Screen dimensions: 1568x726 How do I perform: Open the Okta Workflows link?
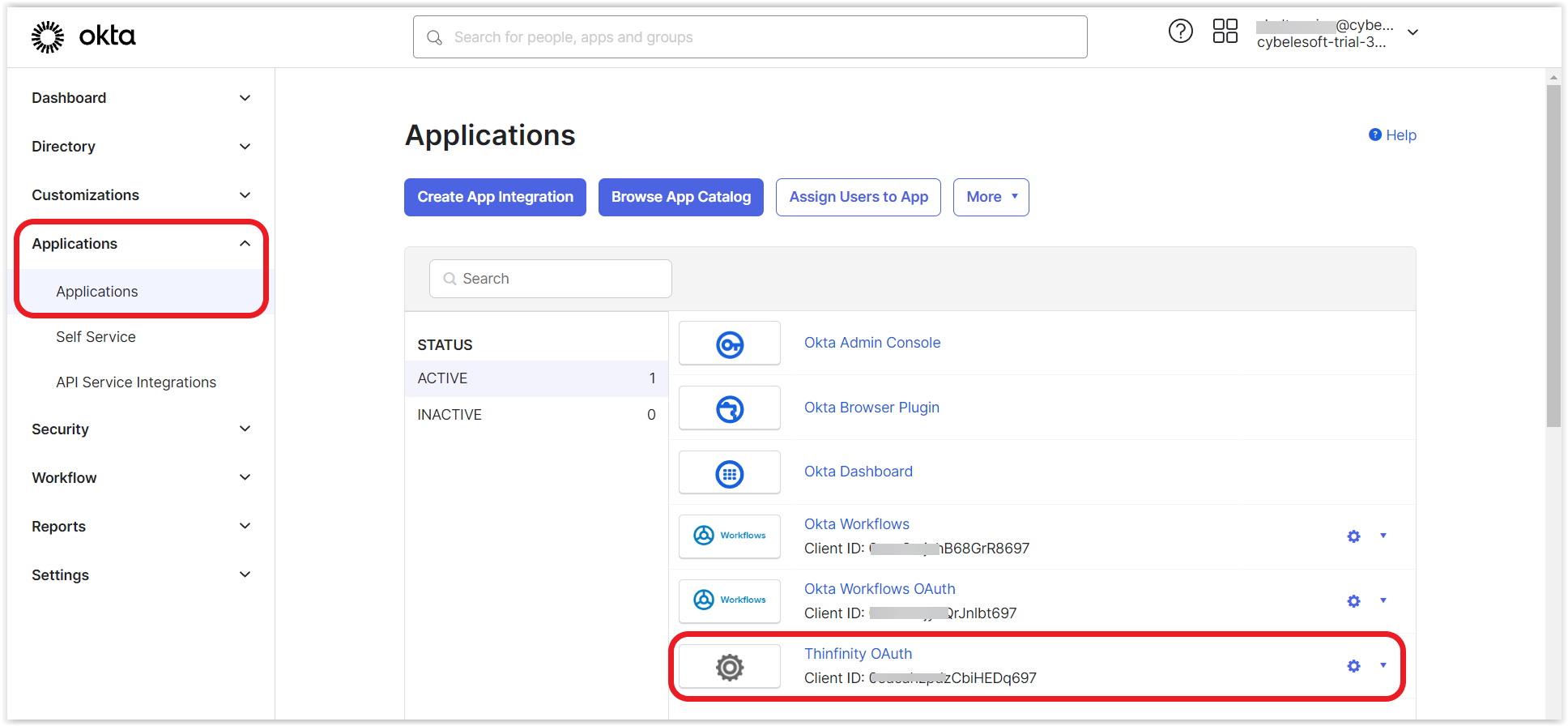click(x=857, y=524)
